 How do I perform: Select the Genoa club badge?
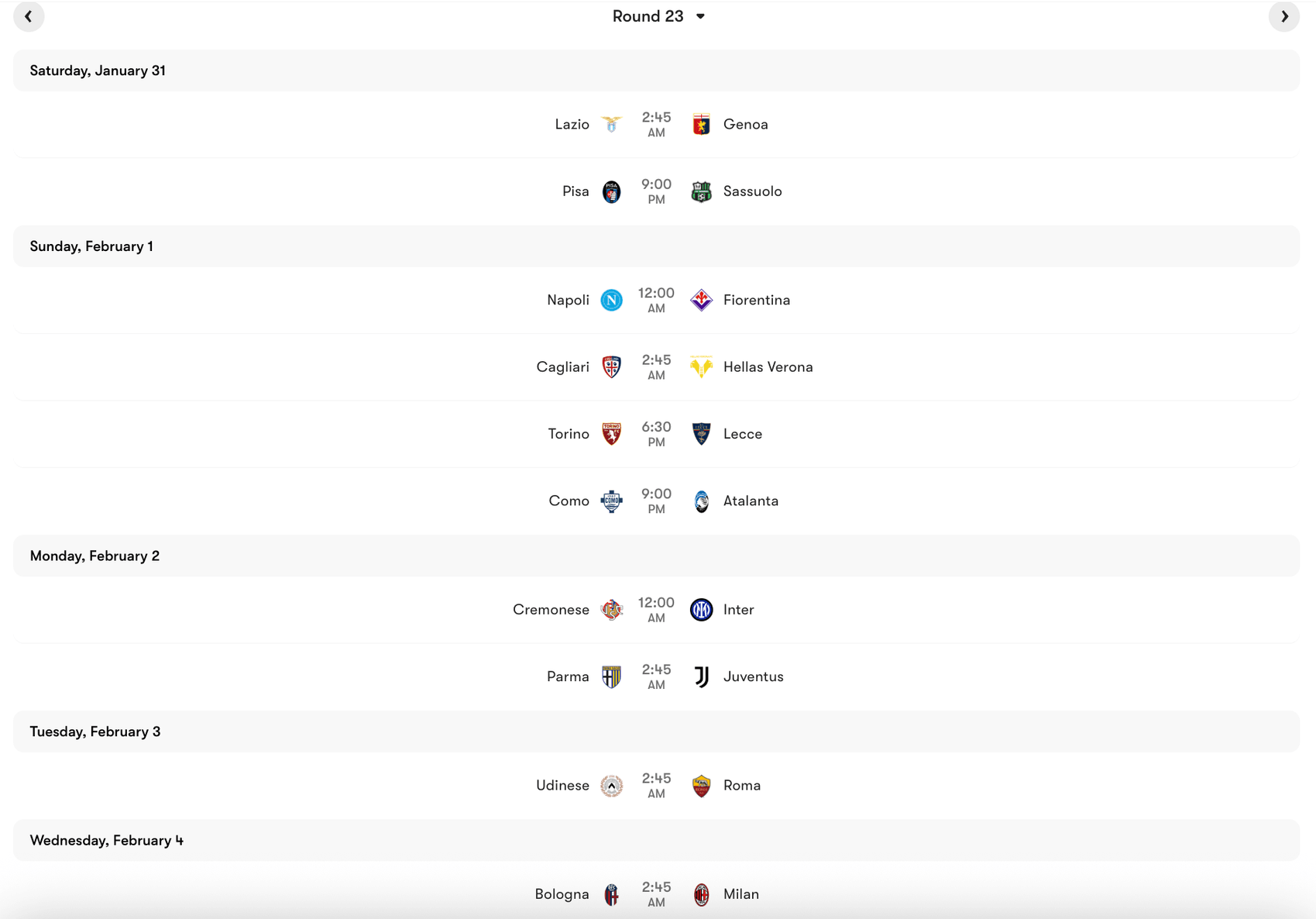click(701, 124)
